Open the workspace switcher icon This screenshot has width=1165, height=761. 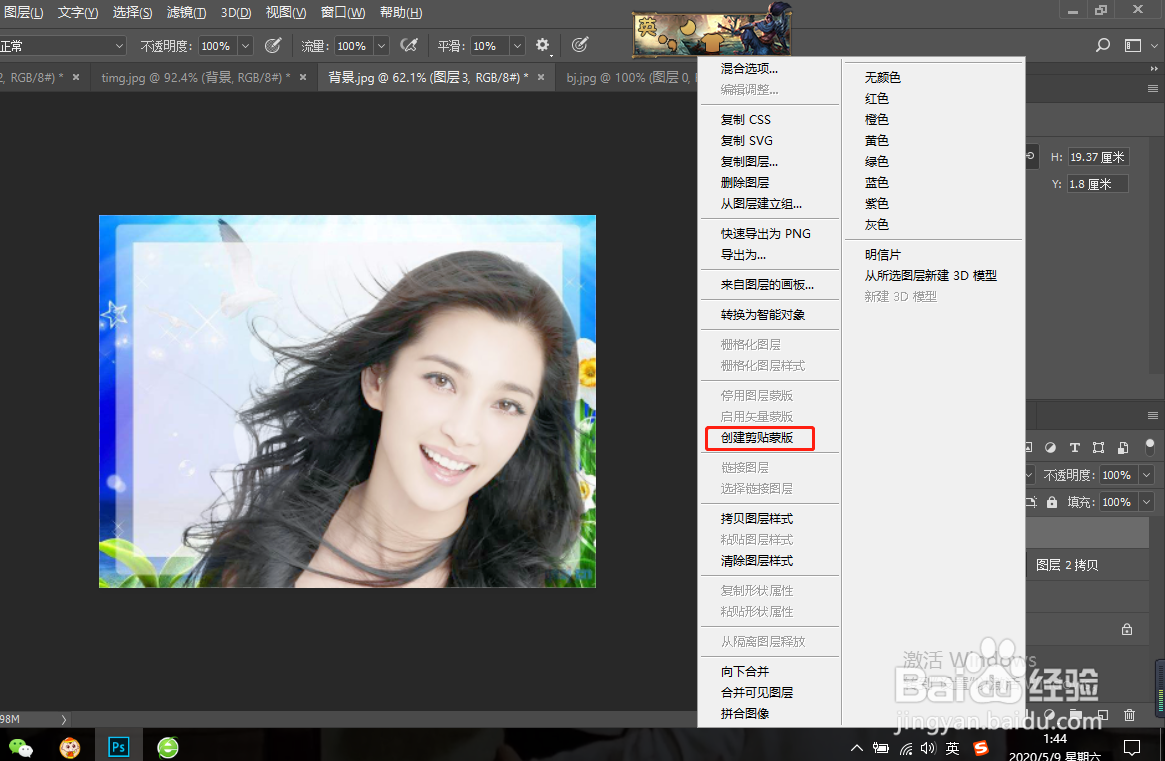click(1133, 45)
